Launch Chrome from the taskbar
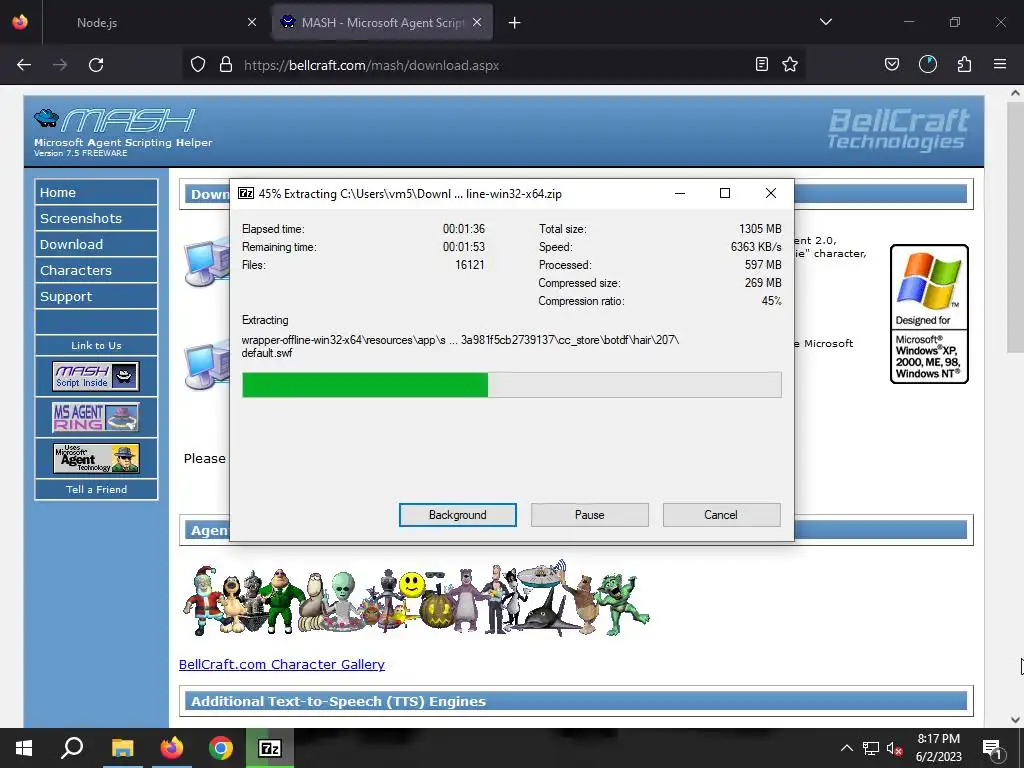This screenshot has height=768, width=1024. pyautogui.click(x=221, y=748)
